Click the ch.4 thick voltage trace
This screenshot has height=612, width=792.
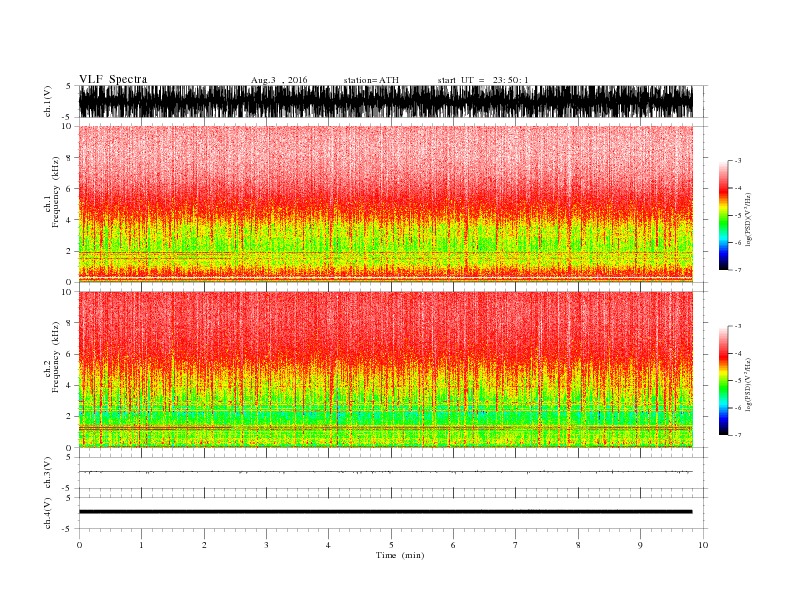(386, 512)
